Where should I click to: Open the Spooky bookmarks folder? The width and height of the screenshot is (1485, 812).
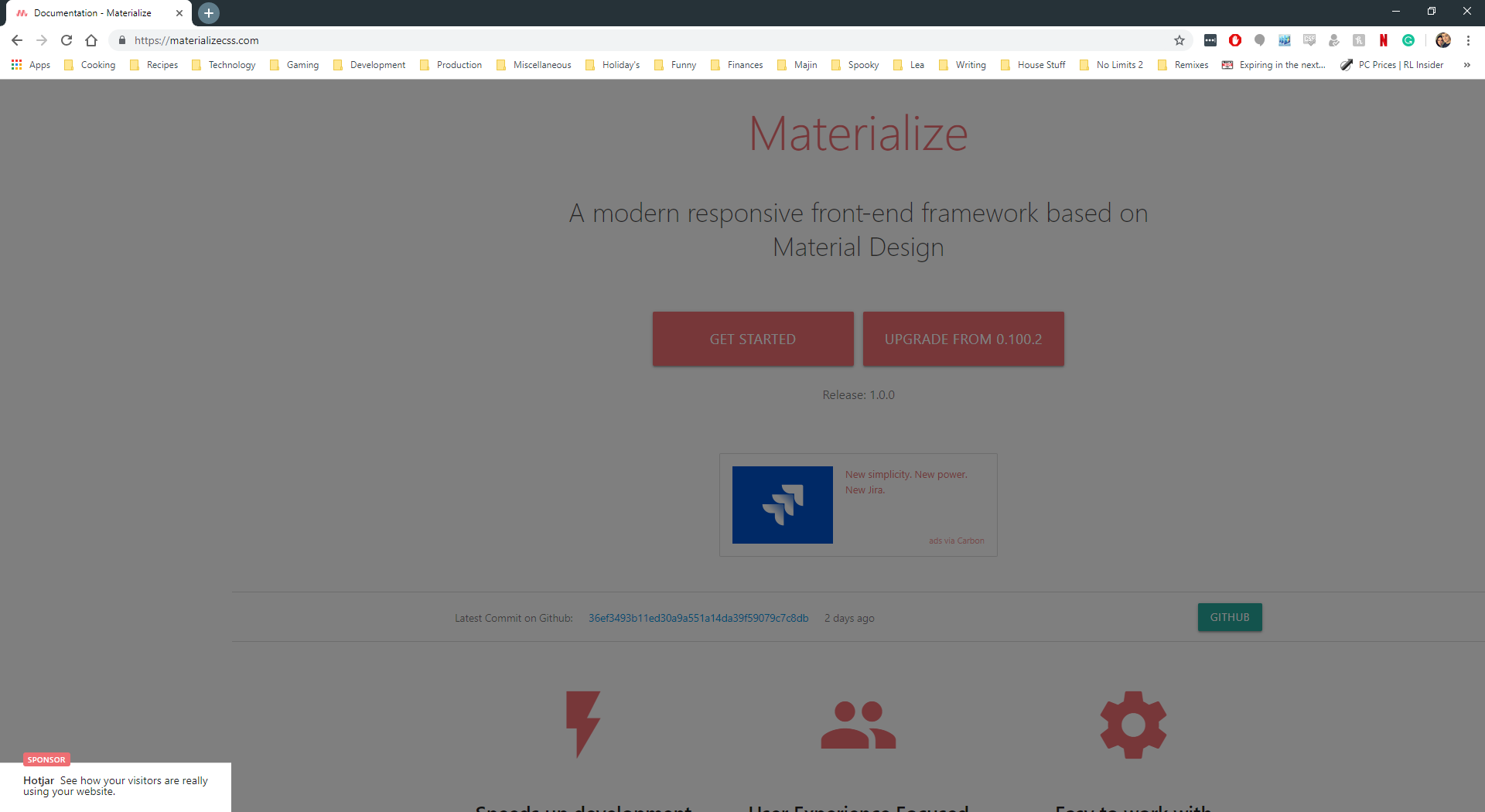point(855,65)
